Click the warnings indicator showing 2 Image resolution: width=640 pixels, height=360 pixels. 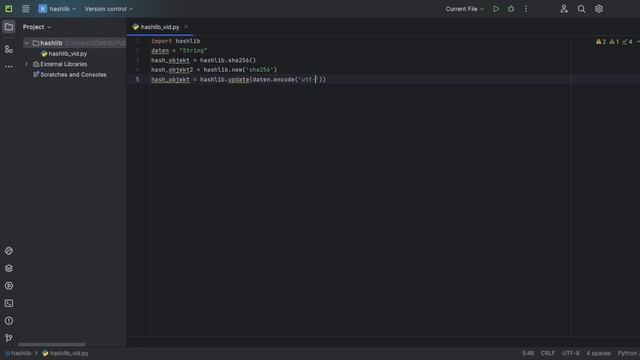601,42
